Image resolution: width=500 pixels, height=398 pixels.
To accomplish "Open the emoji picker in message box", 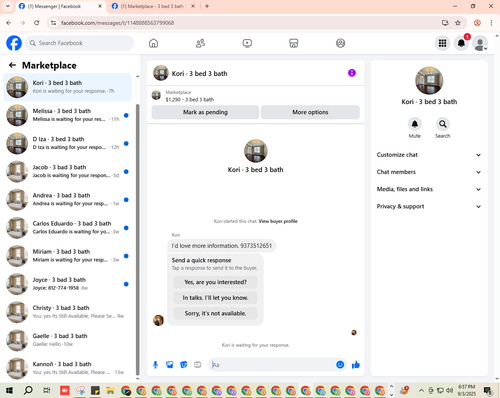I will pos(340,365).
